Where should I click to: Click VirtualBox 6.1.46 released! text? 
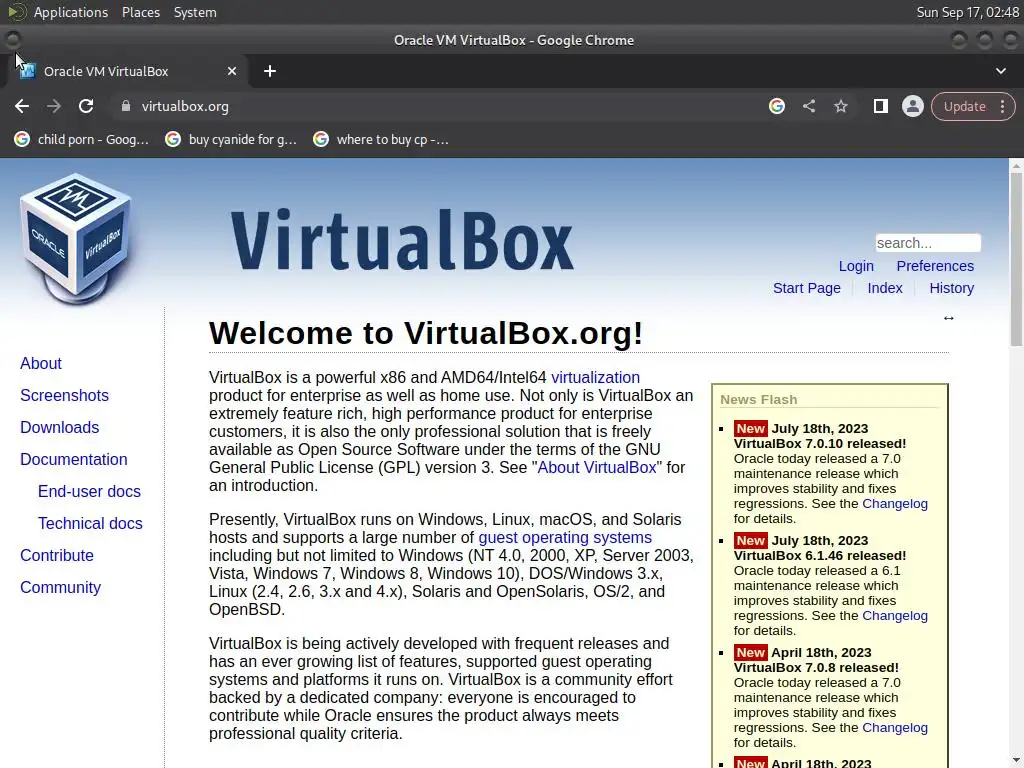820,556
